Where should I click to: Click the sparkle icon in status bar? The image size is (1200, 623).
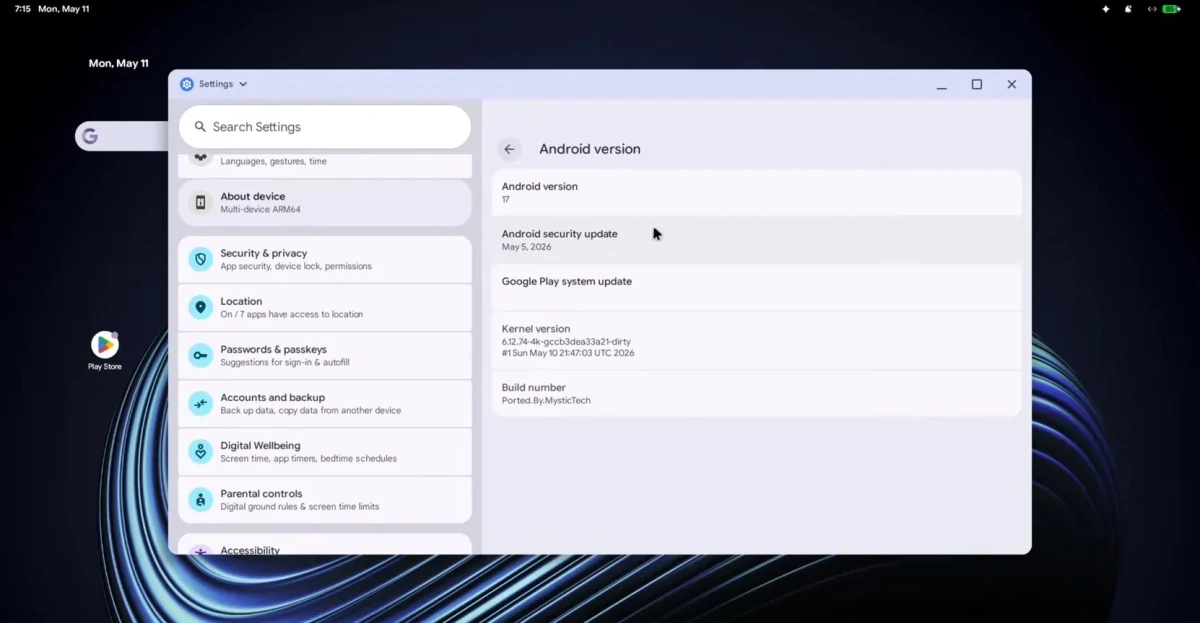pos(1106,9)
